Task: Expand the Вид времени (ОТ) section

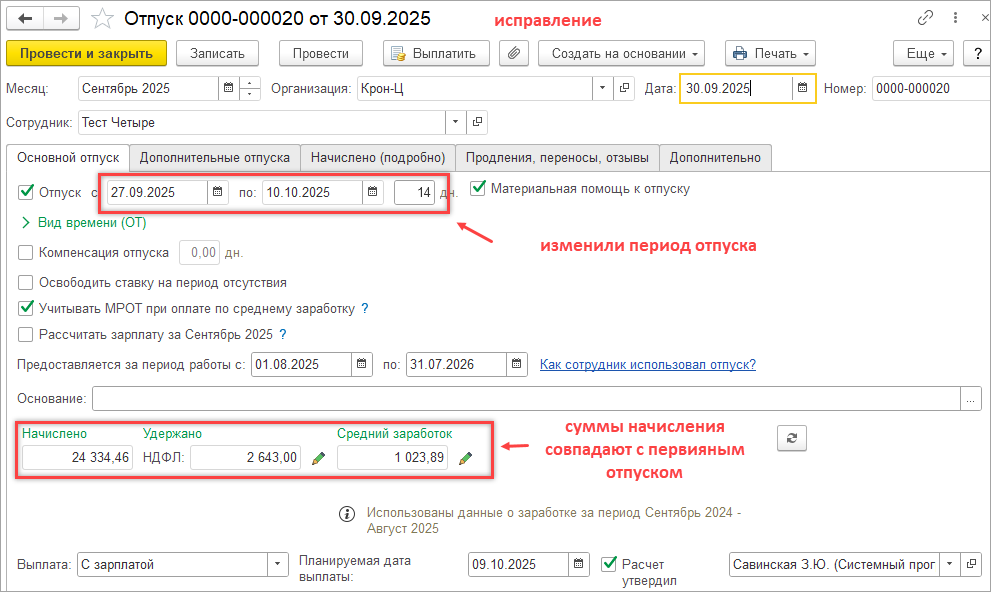Action: tap(26, 223)
